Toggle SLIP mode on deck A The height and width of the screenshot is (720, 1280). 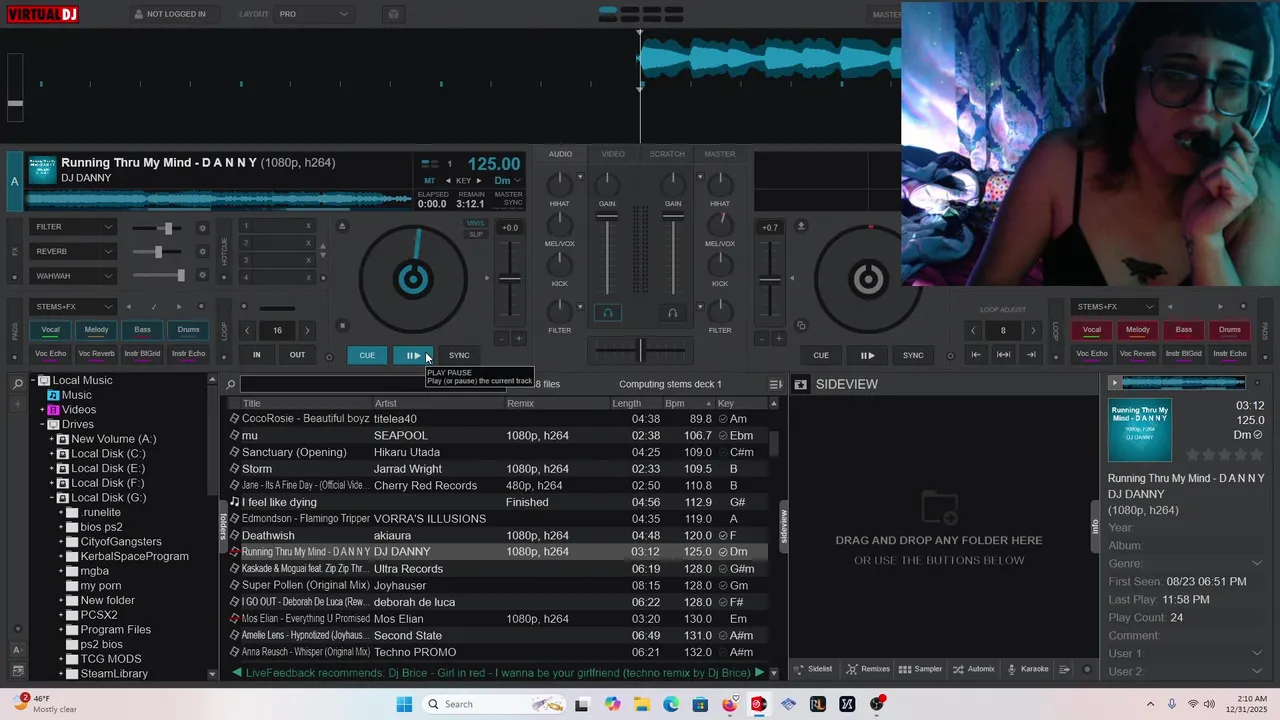pos(476,234)
